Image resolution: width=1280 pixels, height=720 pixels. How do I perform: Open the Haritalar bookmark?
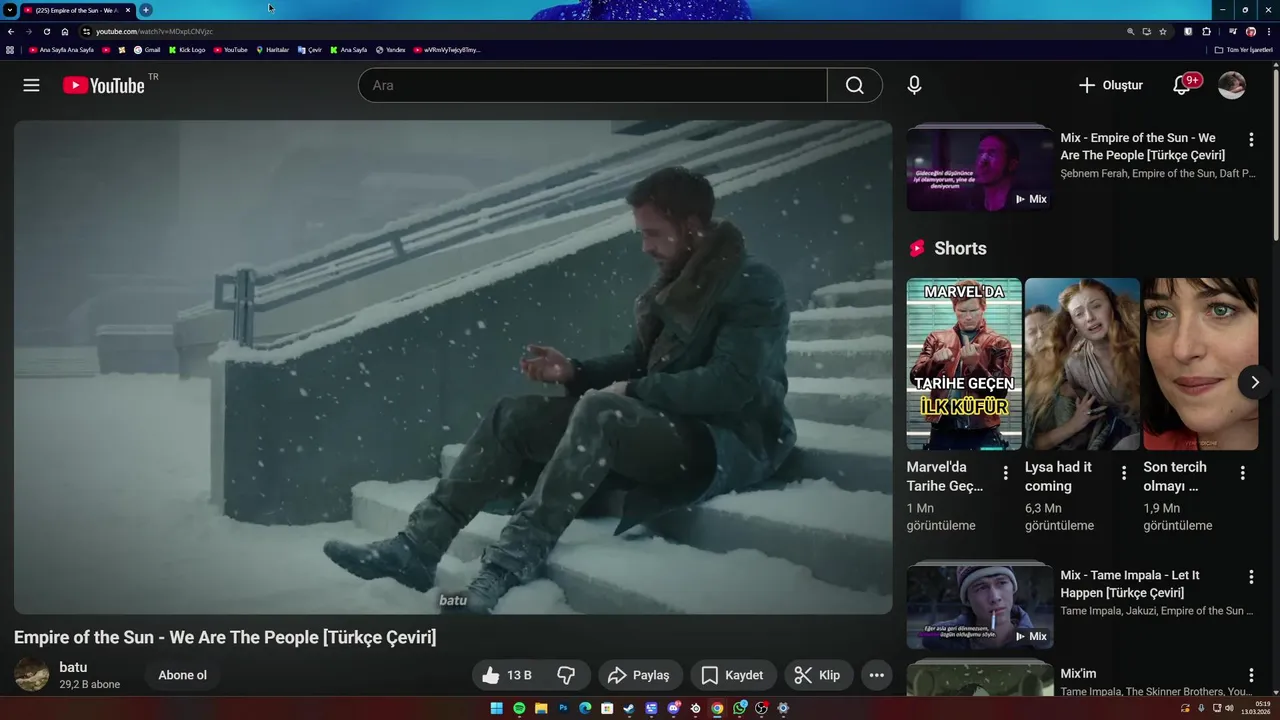tap(272, 49)
